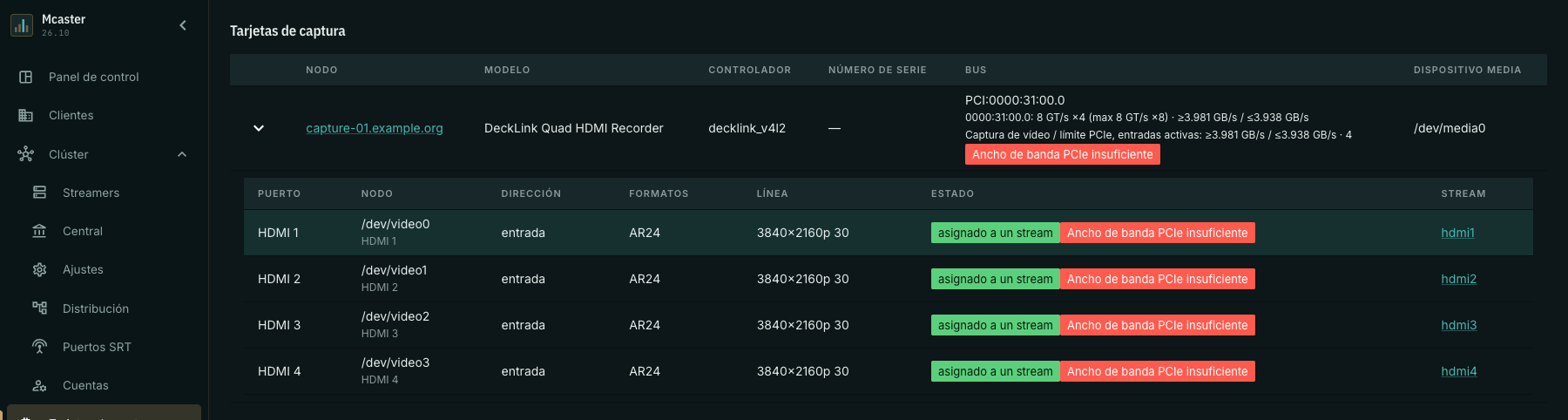Click the Ajustes gear icon
The width and height of the screenshot is (1568, 420).
39,269
